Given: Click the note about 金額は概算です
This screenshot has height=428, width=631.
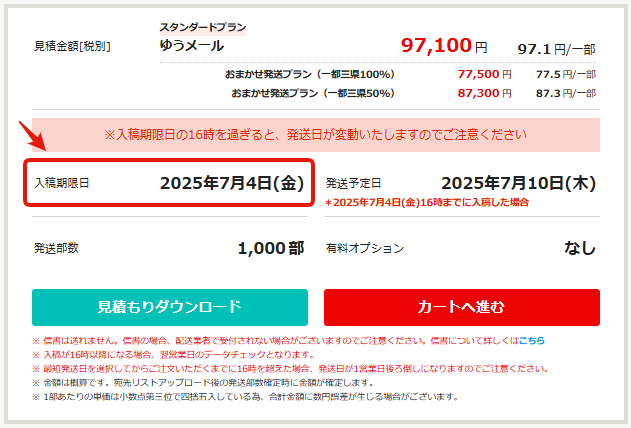Looking at the screenshot, I should [204, 383].
